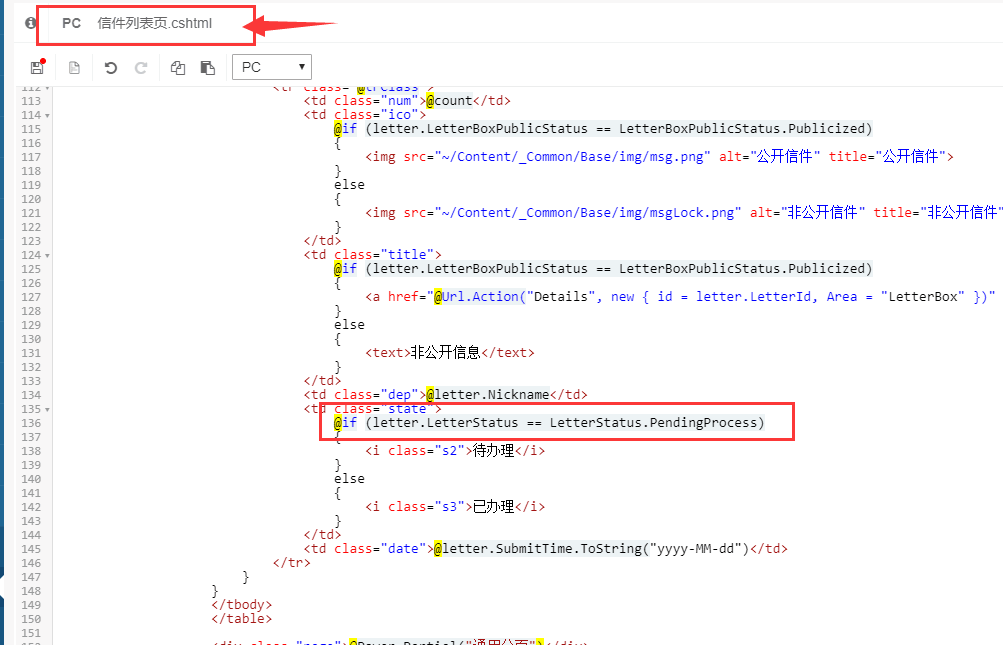
Task: Click the grayed-out document icon beside Save
Action: (73, 68)
